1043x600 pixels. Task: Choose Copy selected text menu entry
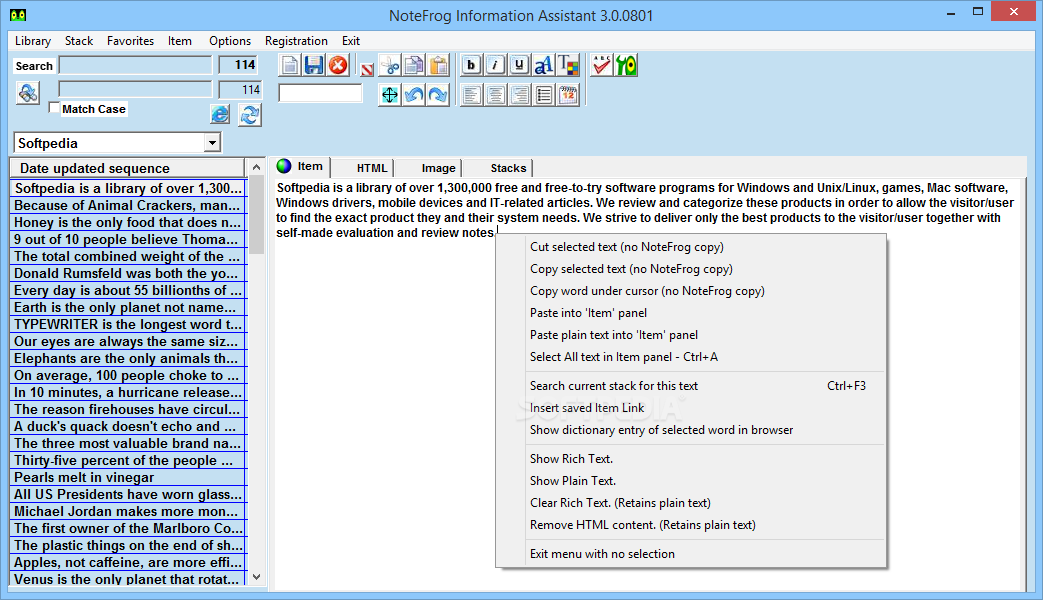click(690, 269)
